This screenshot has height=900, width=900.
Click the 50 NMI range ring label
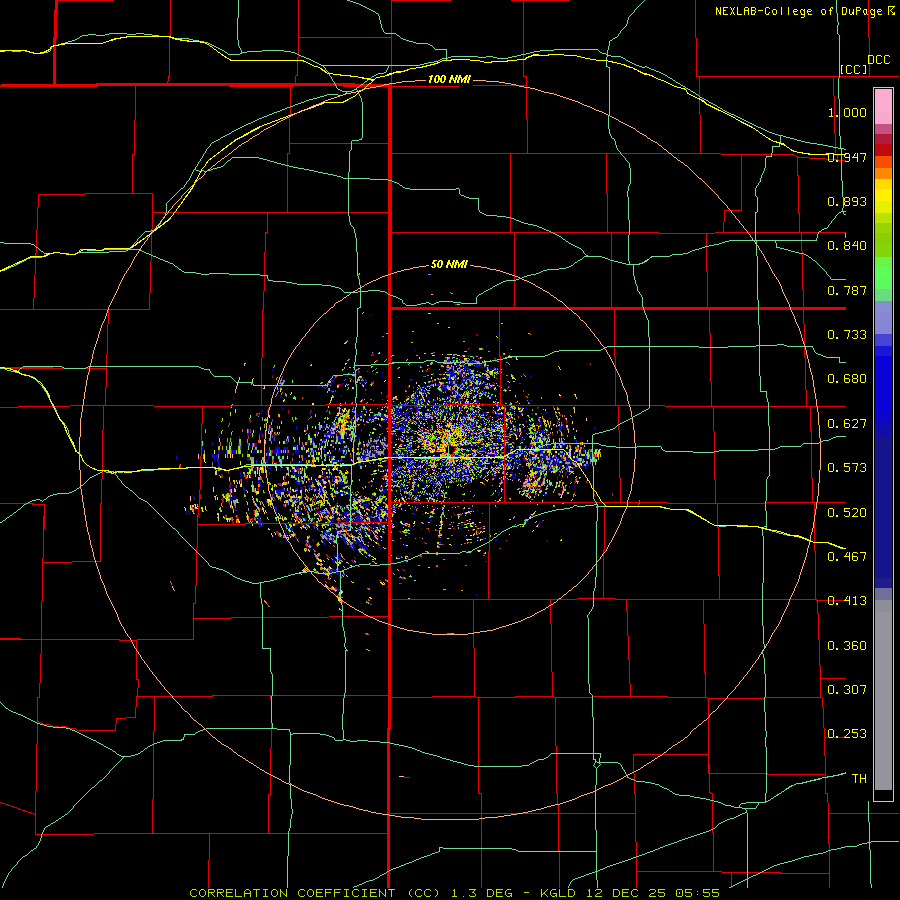pos(449,264)
